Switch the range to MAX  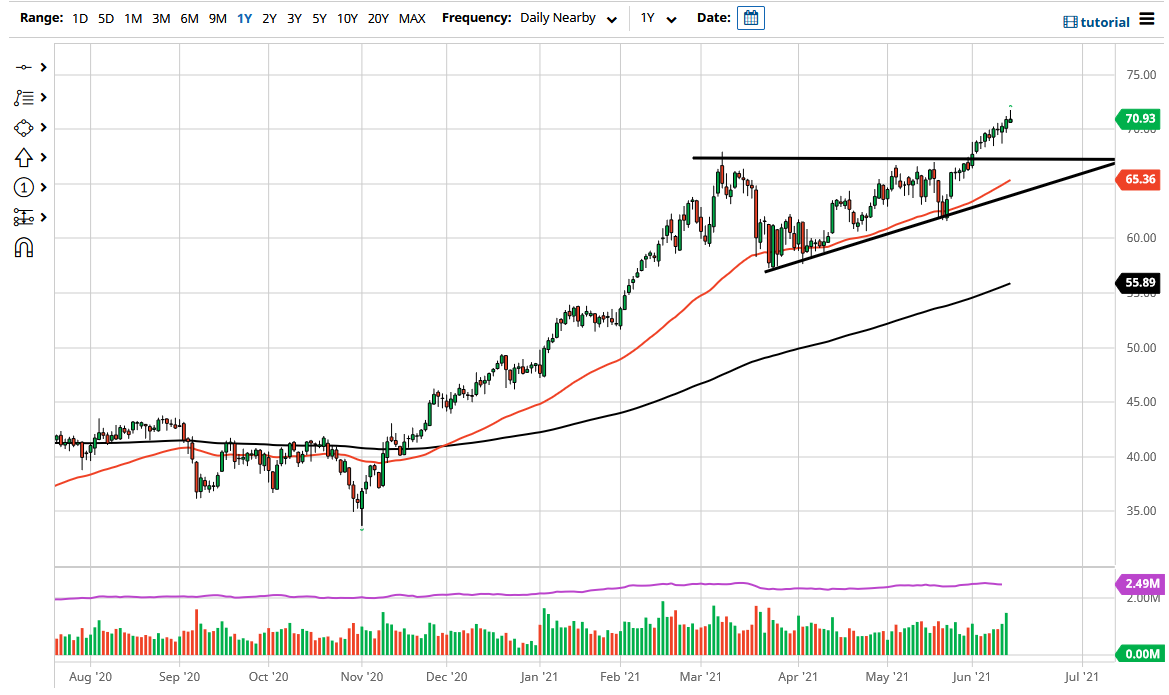[x=411, y=18]
